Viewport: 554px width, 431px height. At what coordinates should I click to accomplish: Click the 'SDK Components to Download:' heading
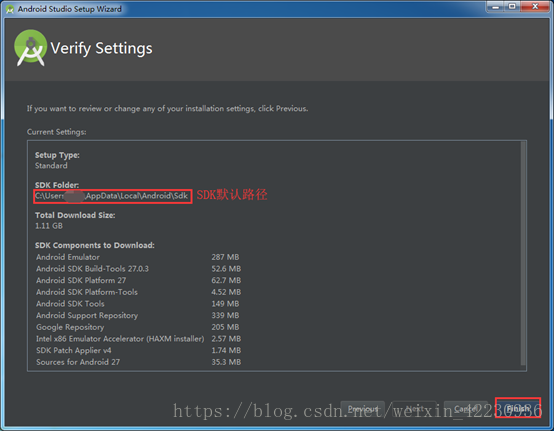pyautogui.click(x=95, y=245)
